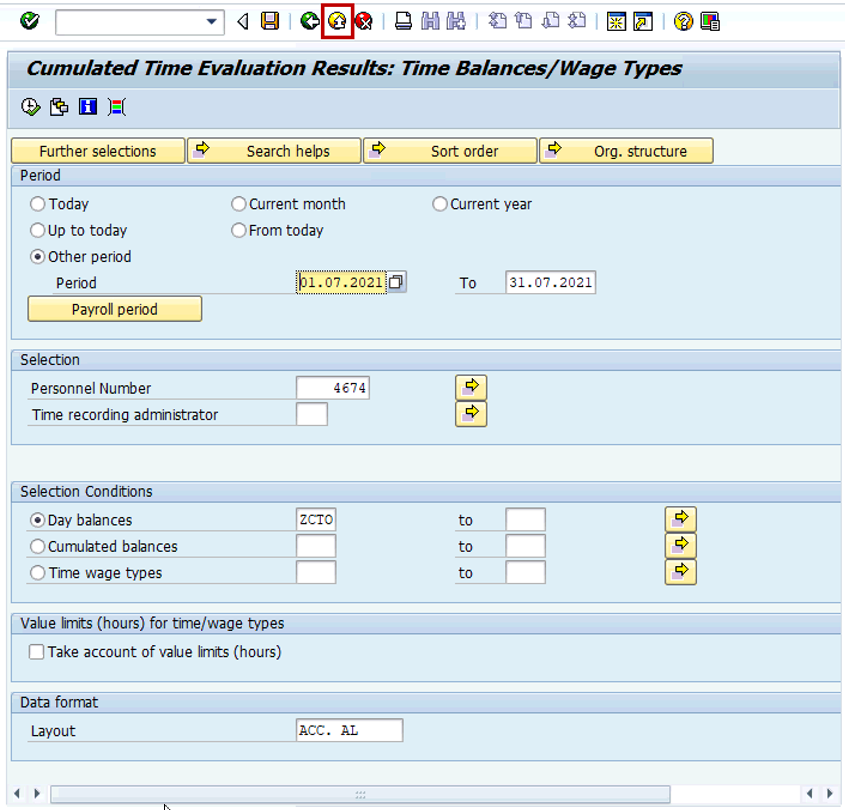
Task: Click the Payroll period button
Action: pyautogui.click(x=115, y=309)
